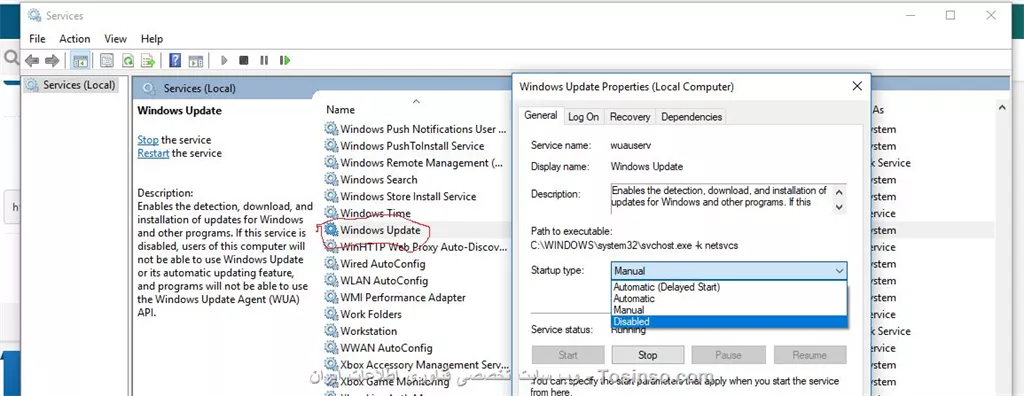Screen dimensions: 1024x396
Task: Click the wuauserv service name text
Action: (631, 146)
